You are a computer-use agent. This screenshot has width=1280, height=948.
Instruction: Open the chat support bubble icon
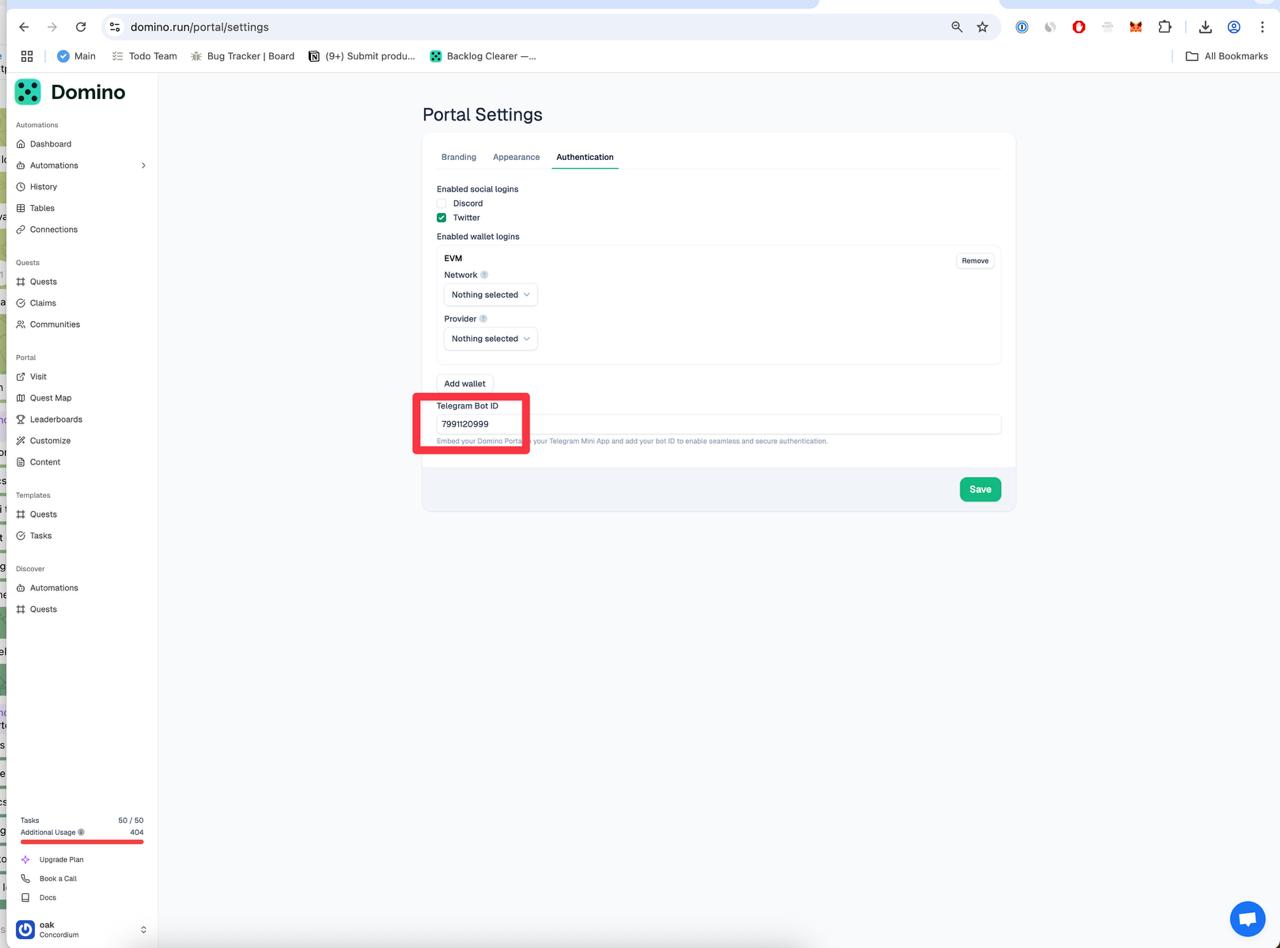pos(1247,918)
